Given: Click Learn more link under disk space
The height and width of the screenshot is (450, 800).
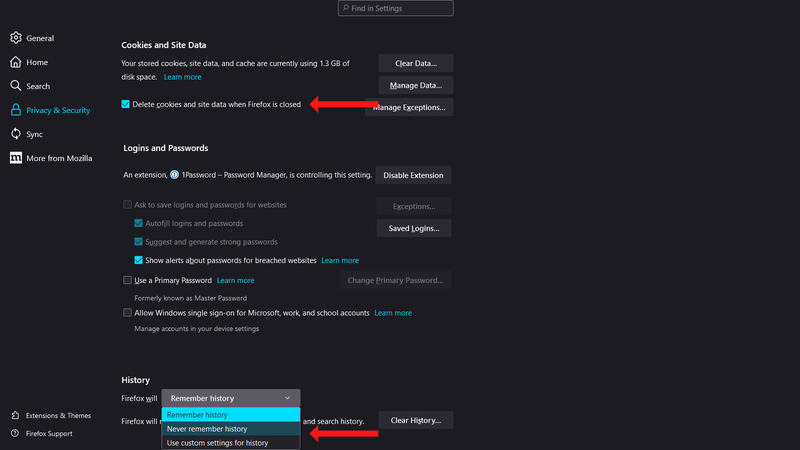Looking at the screenshot, I should click(182, 77).
